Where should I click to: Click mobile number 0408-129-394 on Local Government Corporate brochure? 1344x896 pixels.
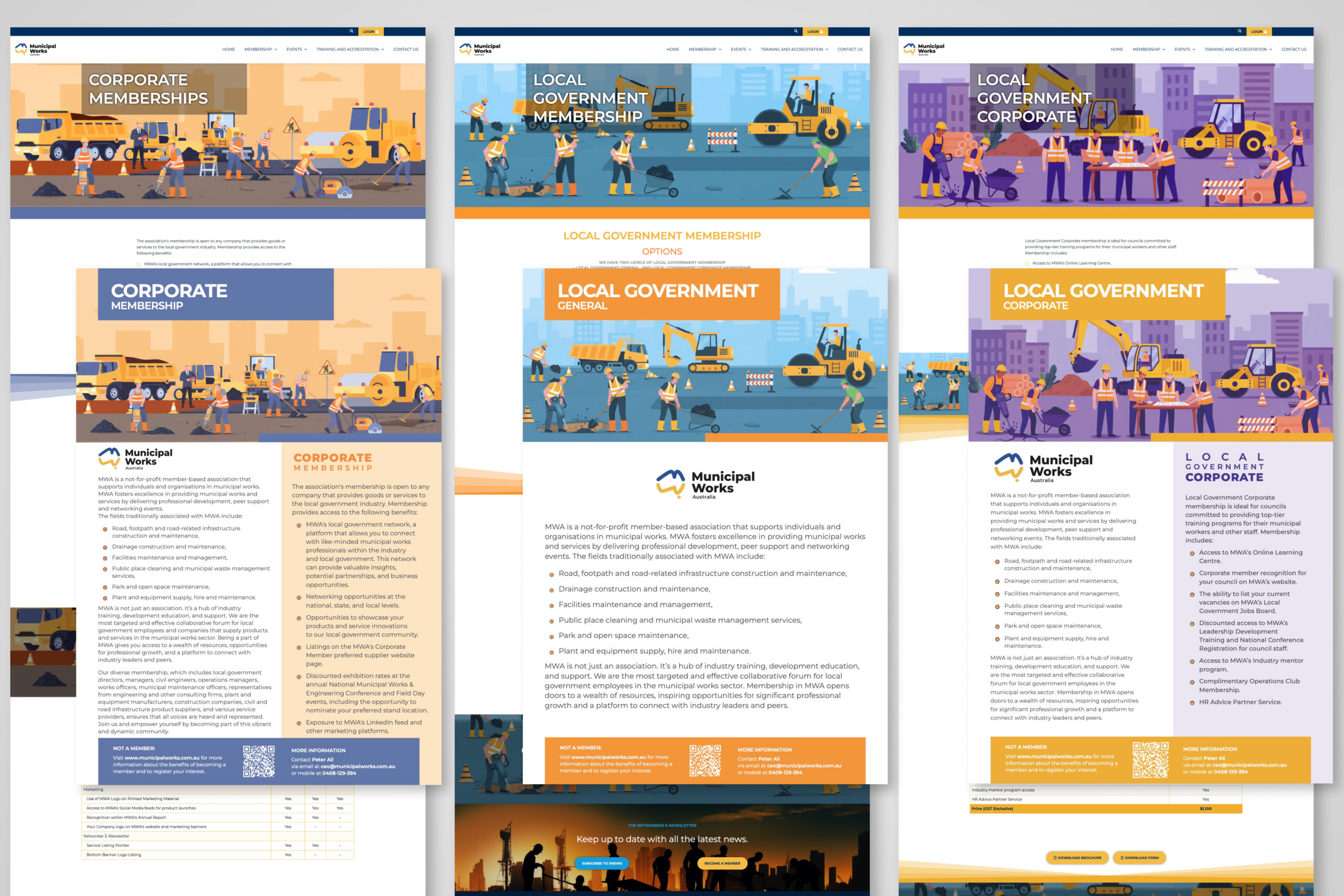pos(1231,772)
